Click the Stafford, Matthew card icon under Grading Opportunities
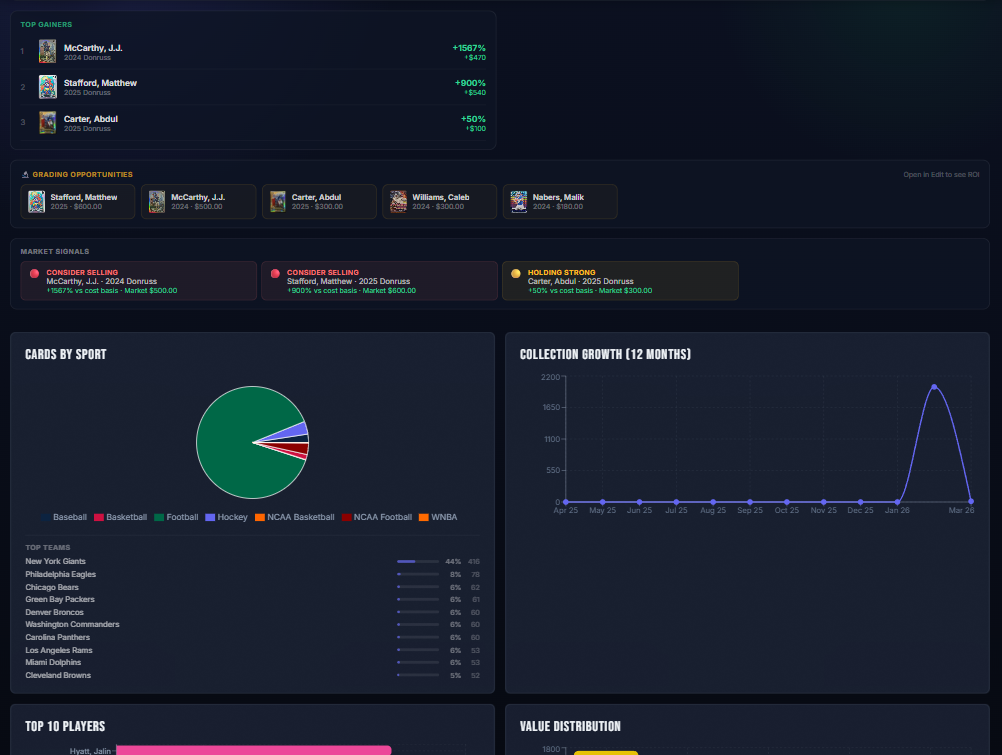Image resolution: width=1002 pixels, height=755 pixels. [37, 201]
